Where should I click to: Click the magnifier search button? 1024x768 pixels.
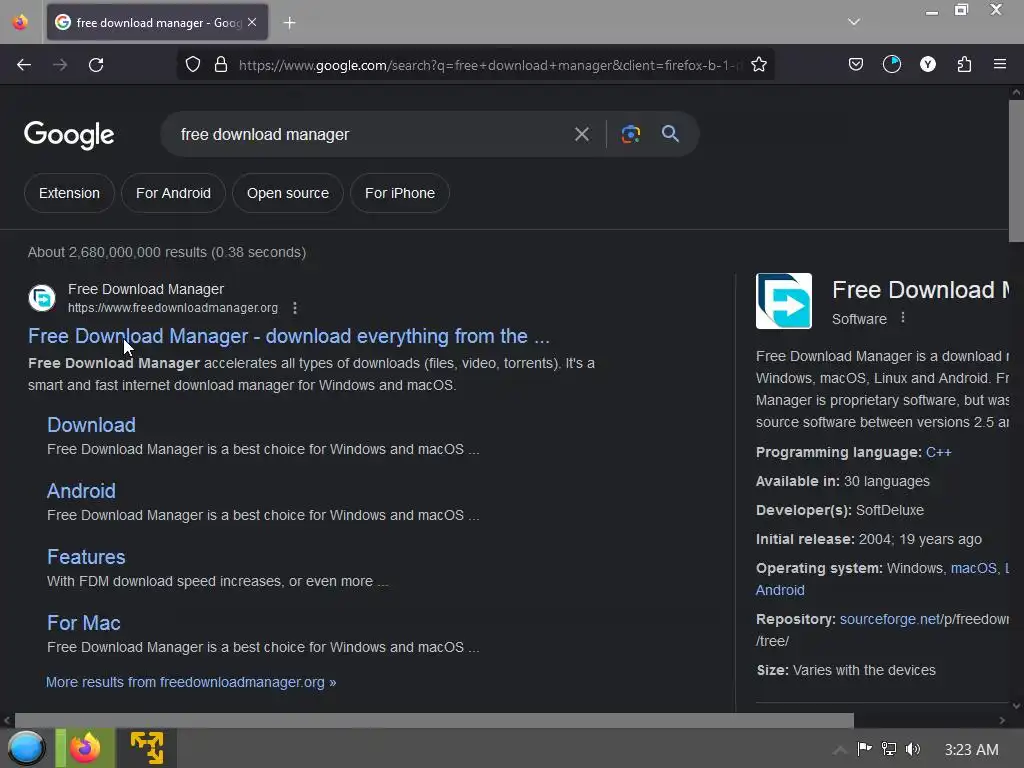670,134
